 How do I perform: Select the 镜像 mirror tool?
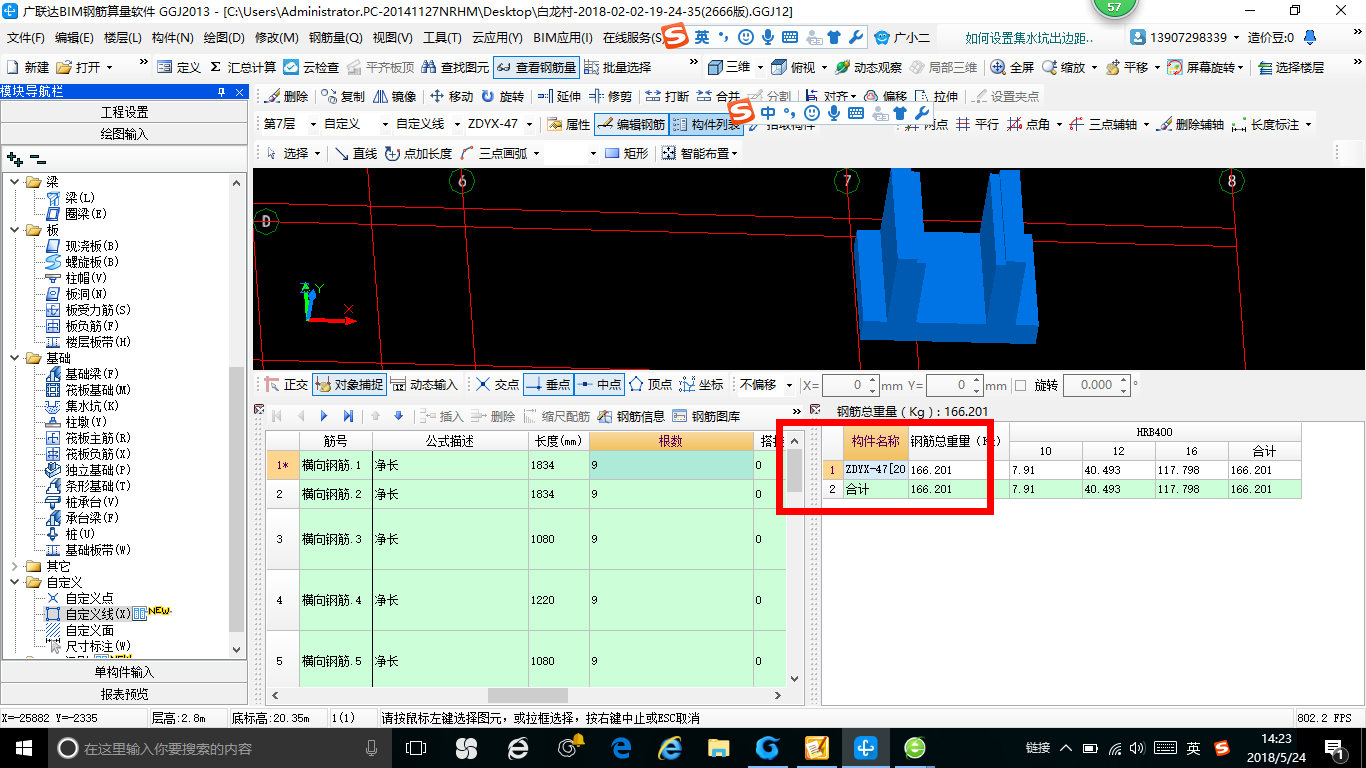394,97
